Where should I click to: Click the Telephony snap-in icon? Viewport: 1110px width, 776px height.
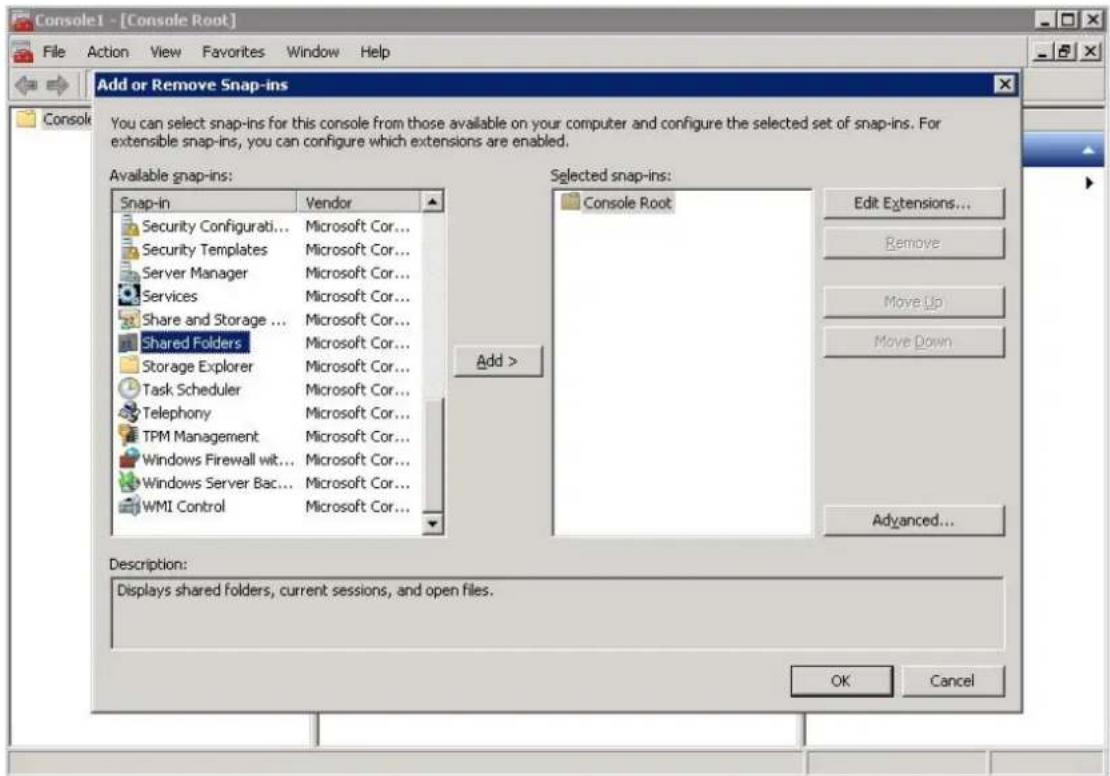pyautogui.click(x=130, y=412)
